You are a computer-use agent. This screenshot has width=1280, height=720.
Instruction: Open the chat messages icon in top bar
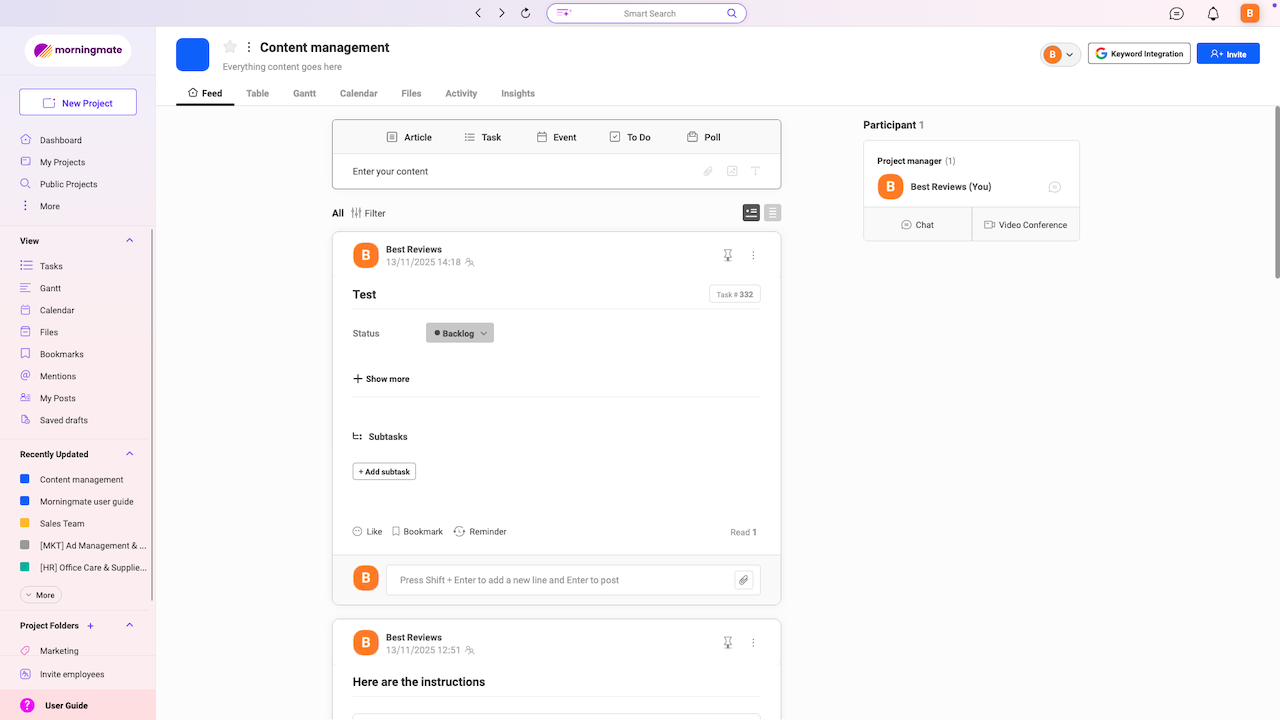(1177, 13)
